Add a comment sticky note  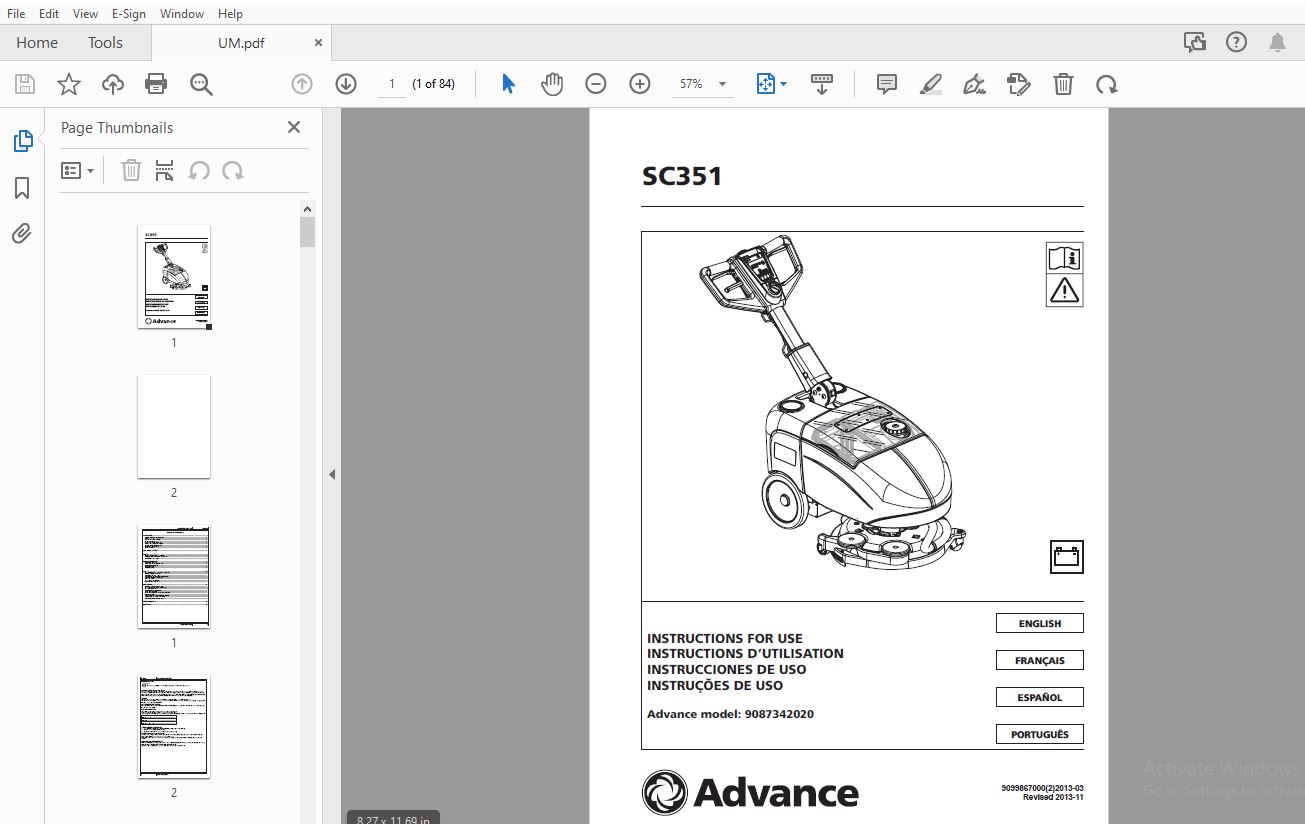point(886,84)
